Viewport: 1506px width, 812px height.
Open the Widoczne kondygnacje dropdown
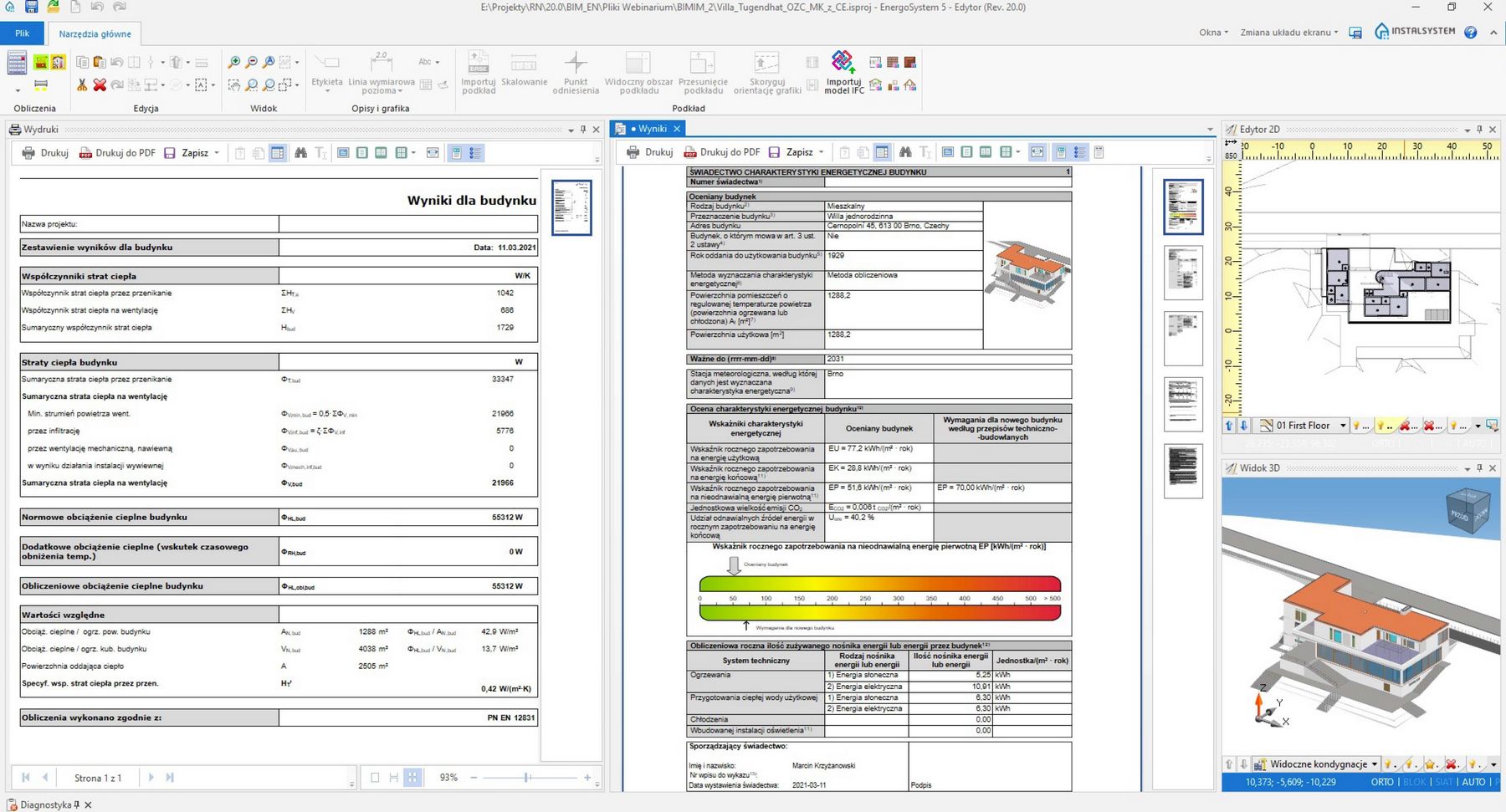coord(1316,763)
